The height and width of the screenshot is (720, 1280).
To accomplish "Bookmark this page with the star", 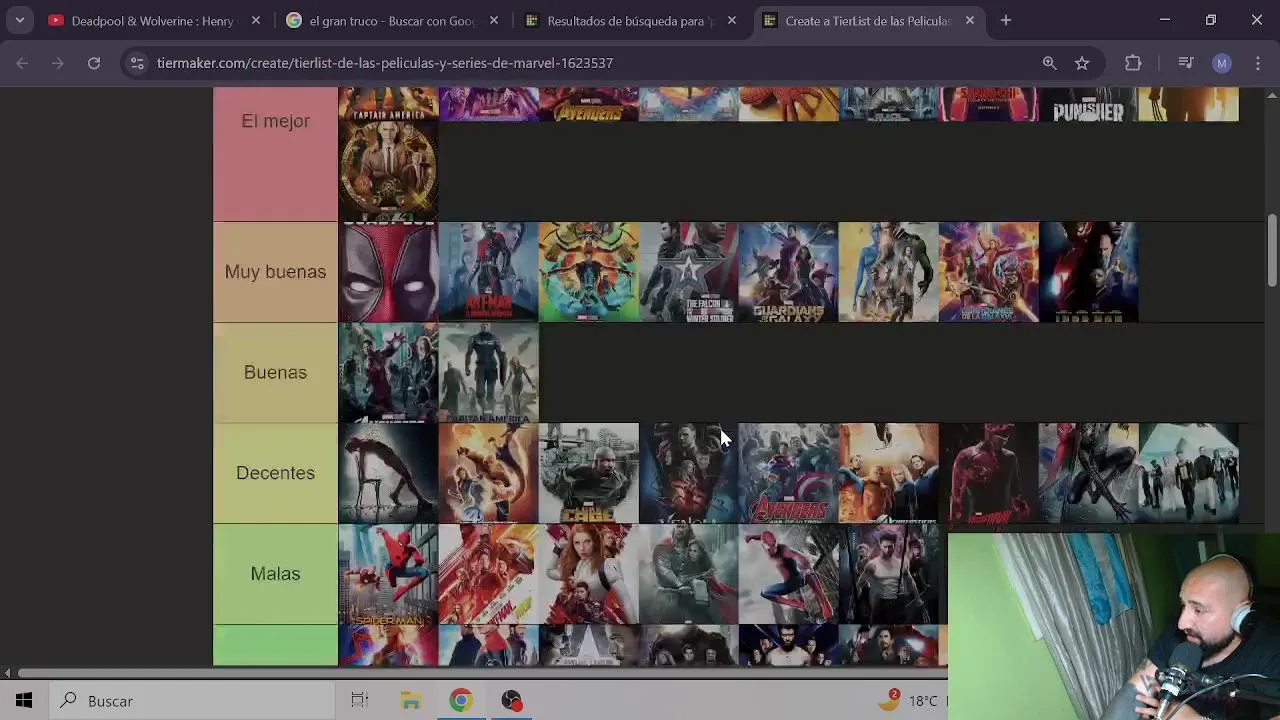I will pyautogui.click(x=1082, y=63).
